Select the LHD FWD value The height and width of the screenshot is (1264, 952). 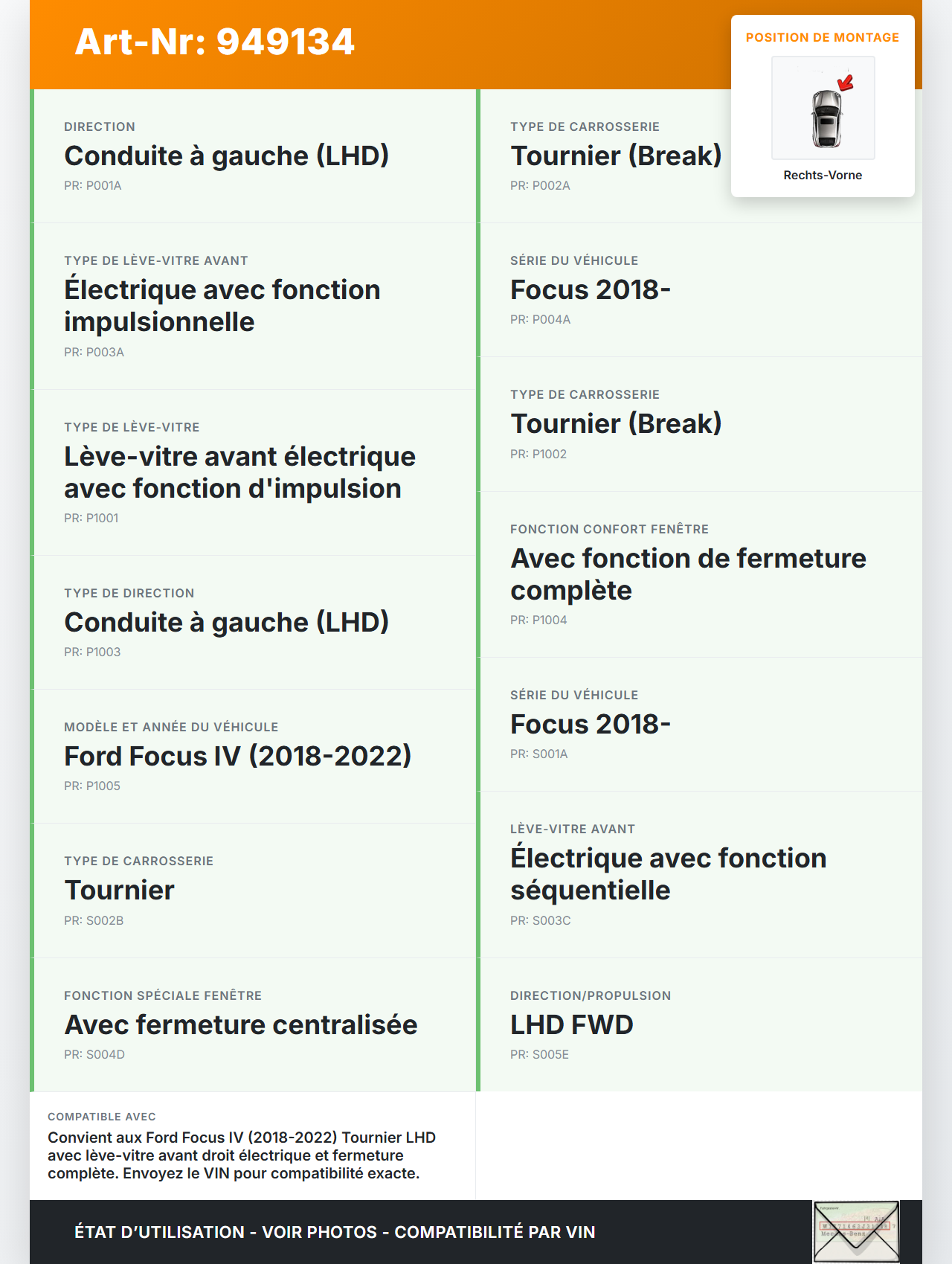(x=571, y=1024)
